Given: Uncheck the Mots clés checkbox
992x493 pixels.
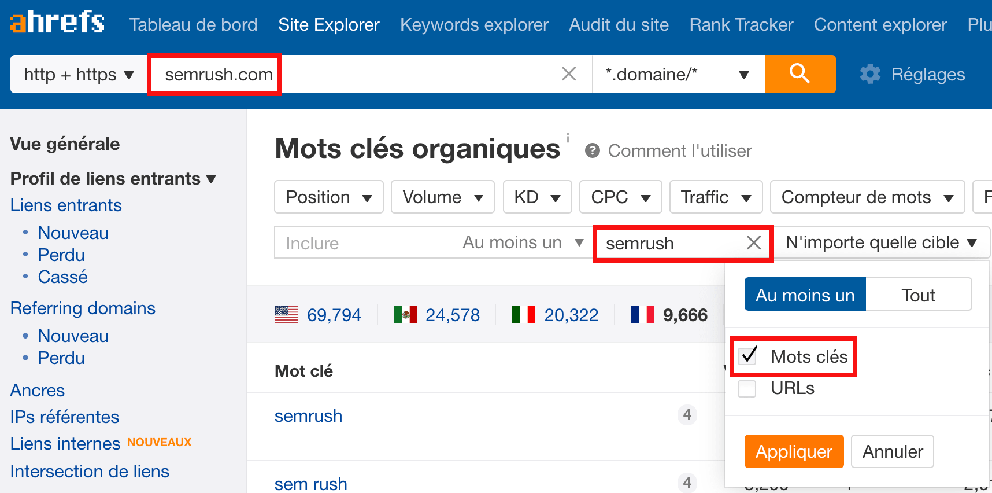Looking at the screenshot, I should (747, 356).
